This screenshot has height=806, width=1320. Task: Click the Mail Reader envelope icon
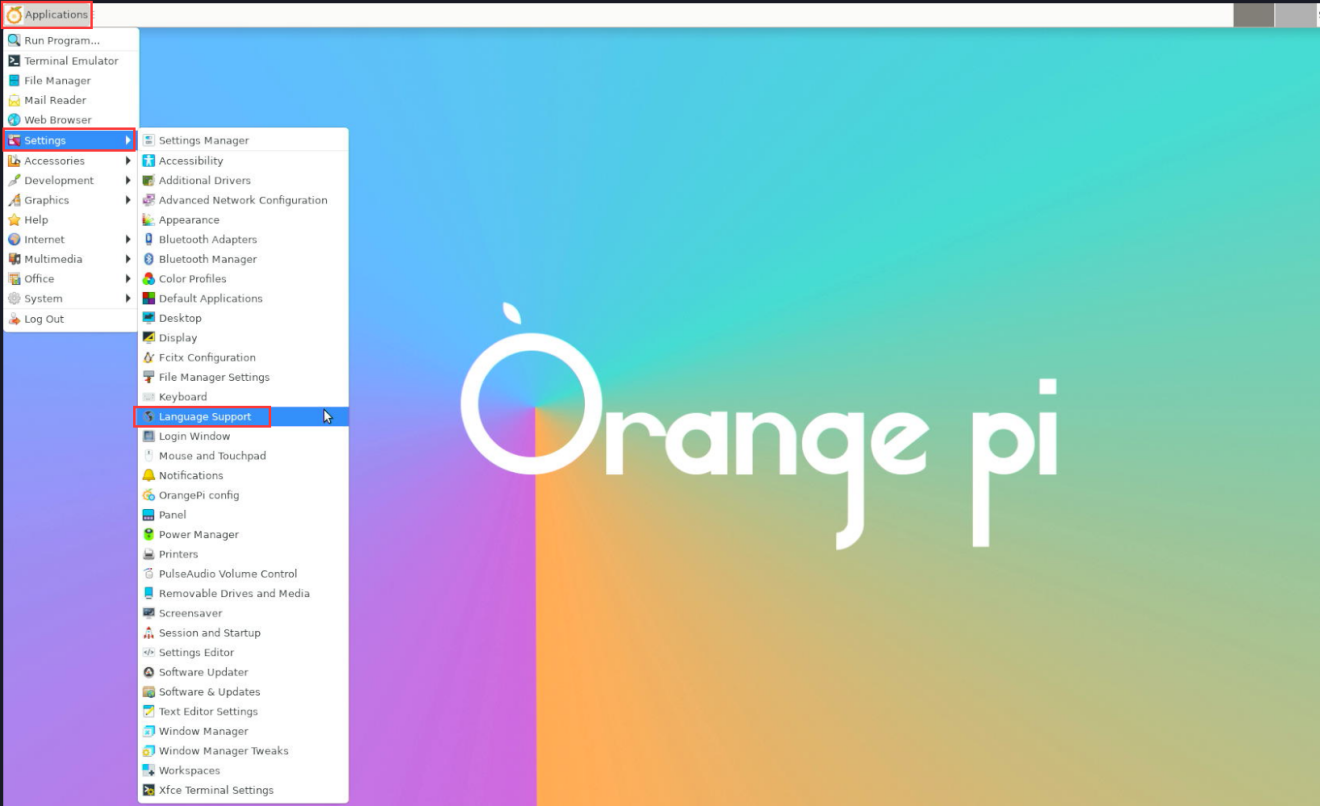pos(14,100)
